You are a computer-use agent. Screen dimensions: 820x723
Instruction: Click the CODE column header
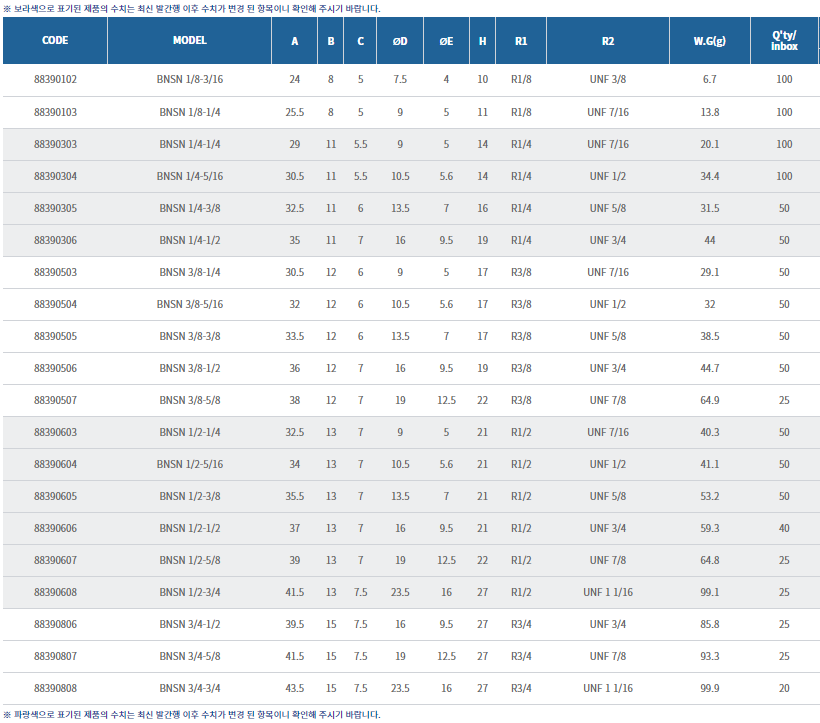pos(55,42)
